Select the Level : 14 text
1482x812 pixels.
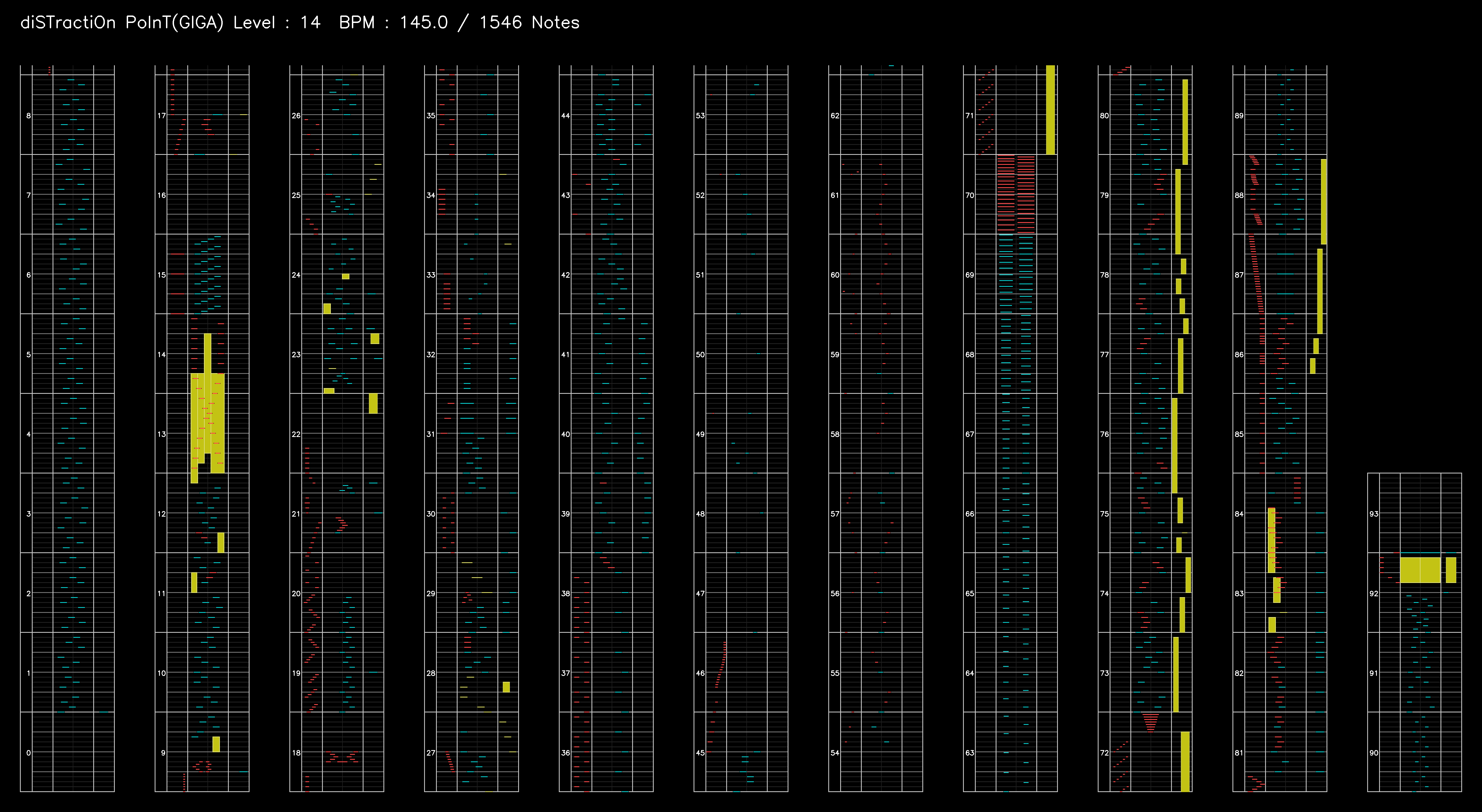point(277,22)
